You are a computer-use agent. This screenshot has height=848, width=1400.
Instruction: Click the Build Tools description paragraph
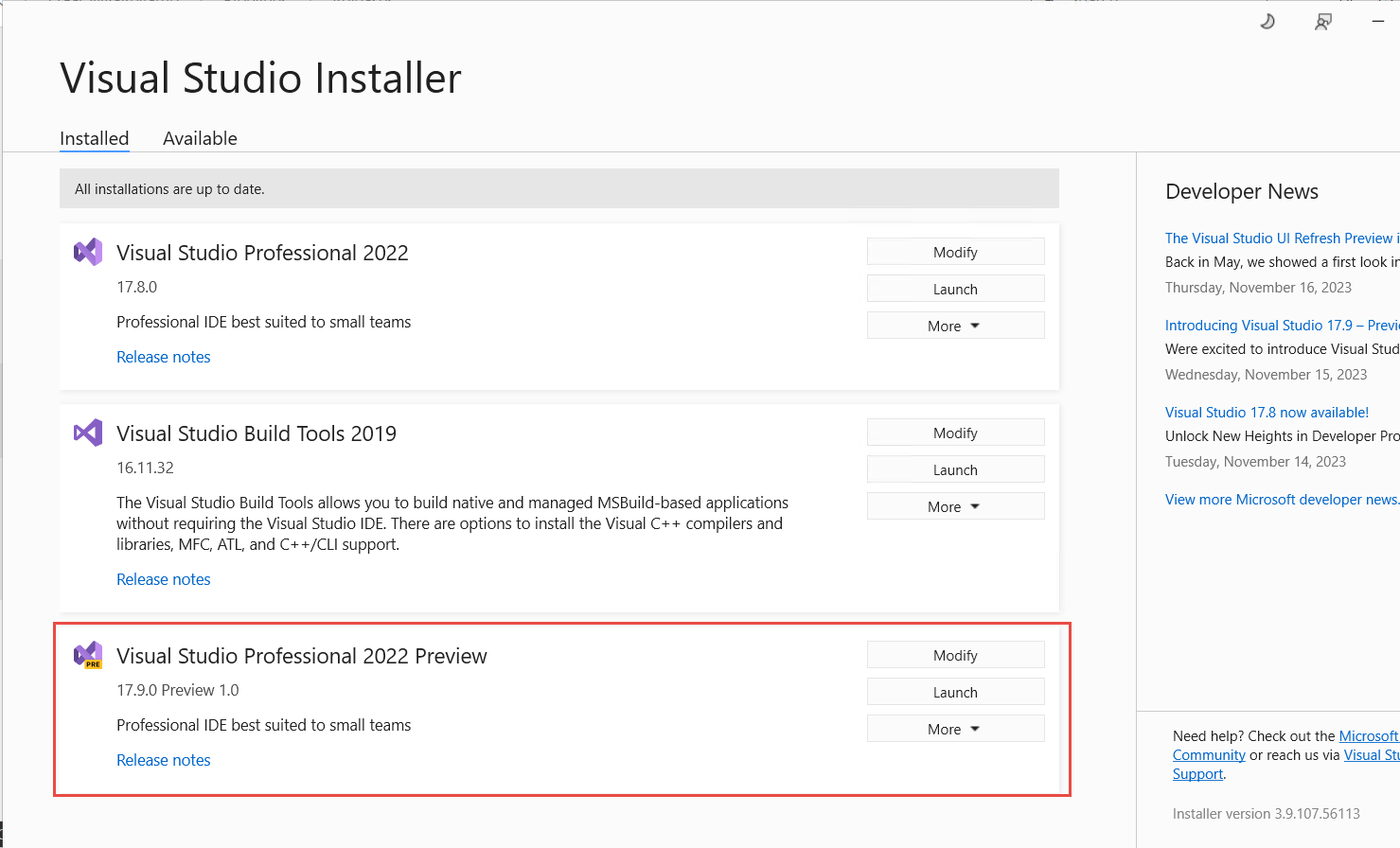[x=452, y=523]
